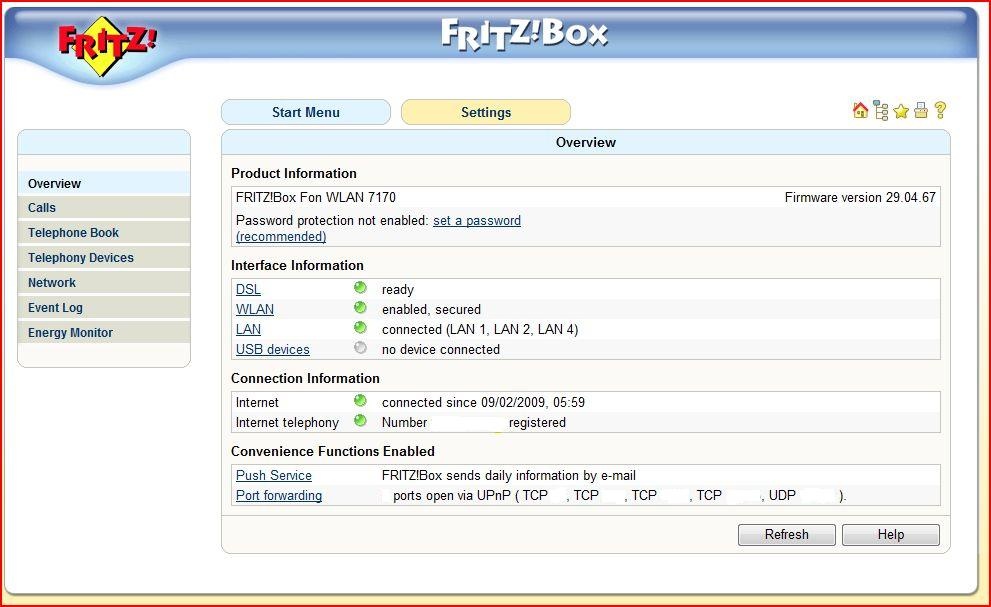Click the green LED in the Internet row
This screenshot has height=607, width=991.
(360, 401)
